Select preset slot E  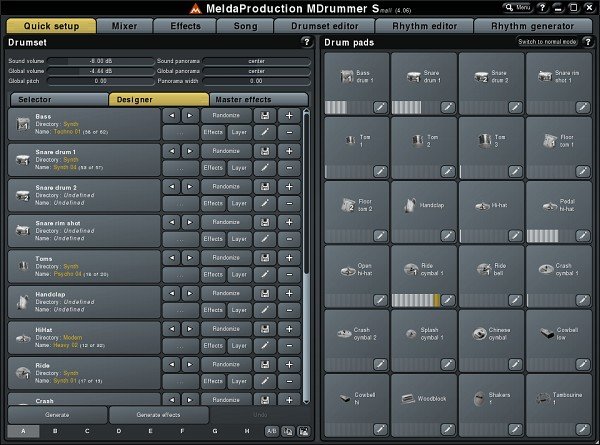[150, 431]
